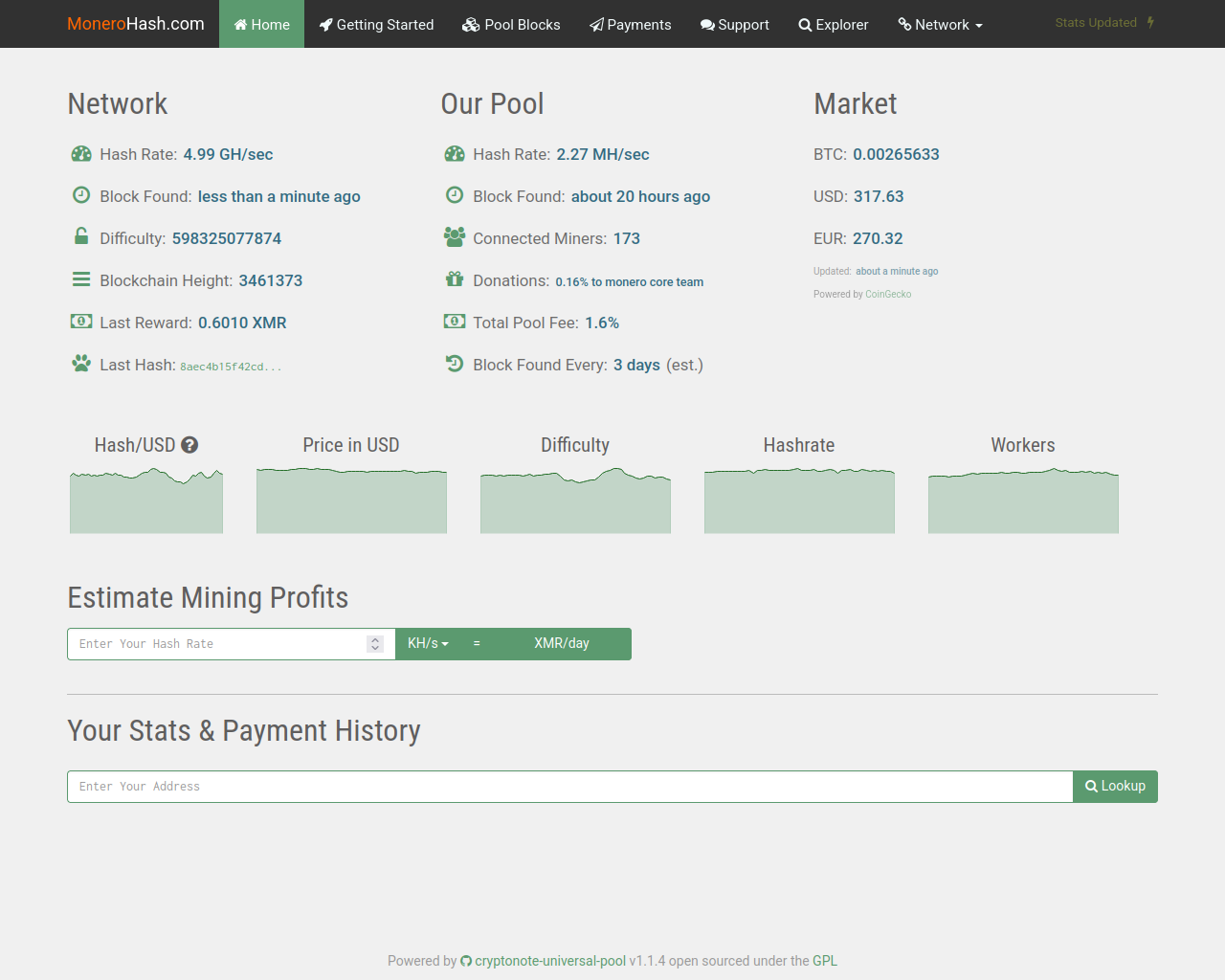1225x980 pixels.
Task: Click the XMR/day result label
Action: [x=562, y=644]
